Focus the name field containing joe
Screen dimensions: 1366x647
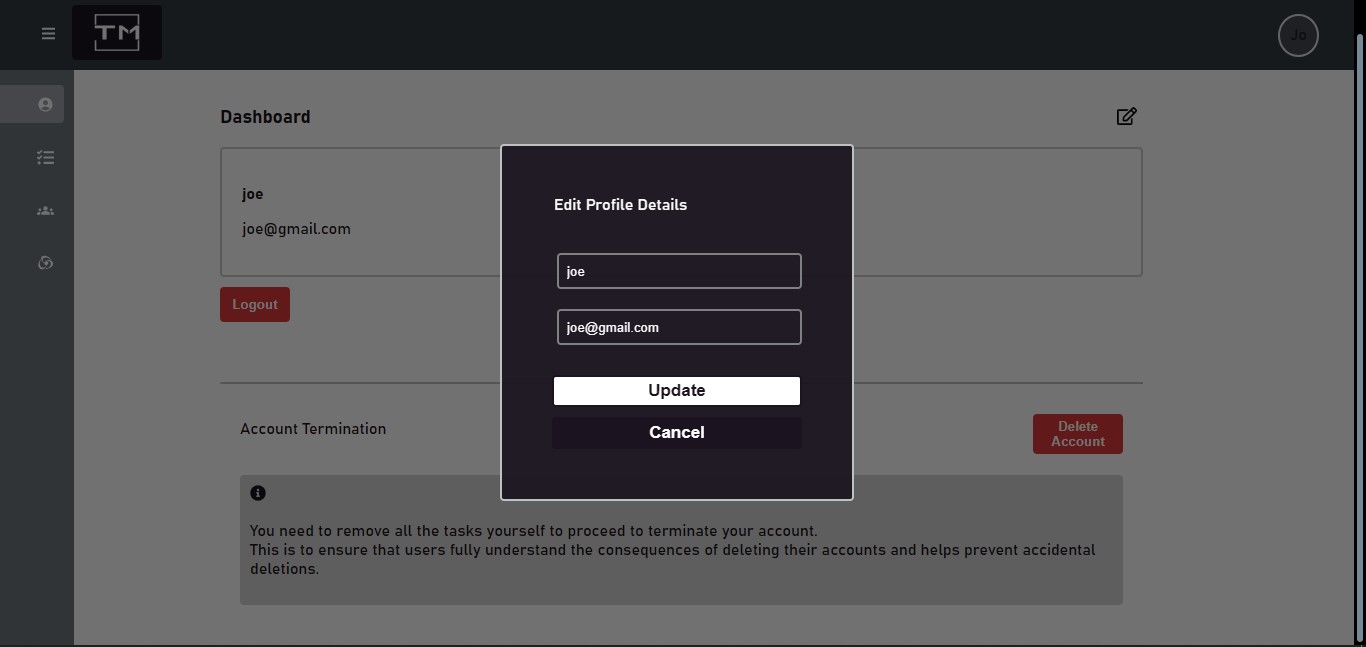tap(679, 271)
